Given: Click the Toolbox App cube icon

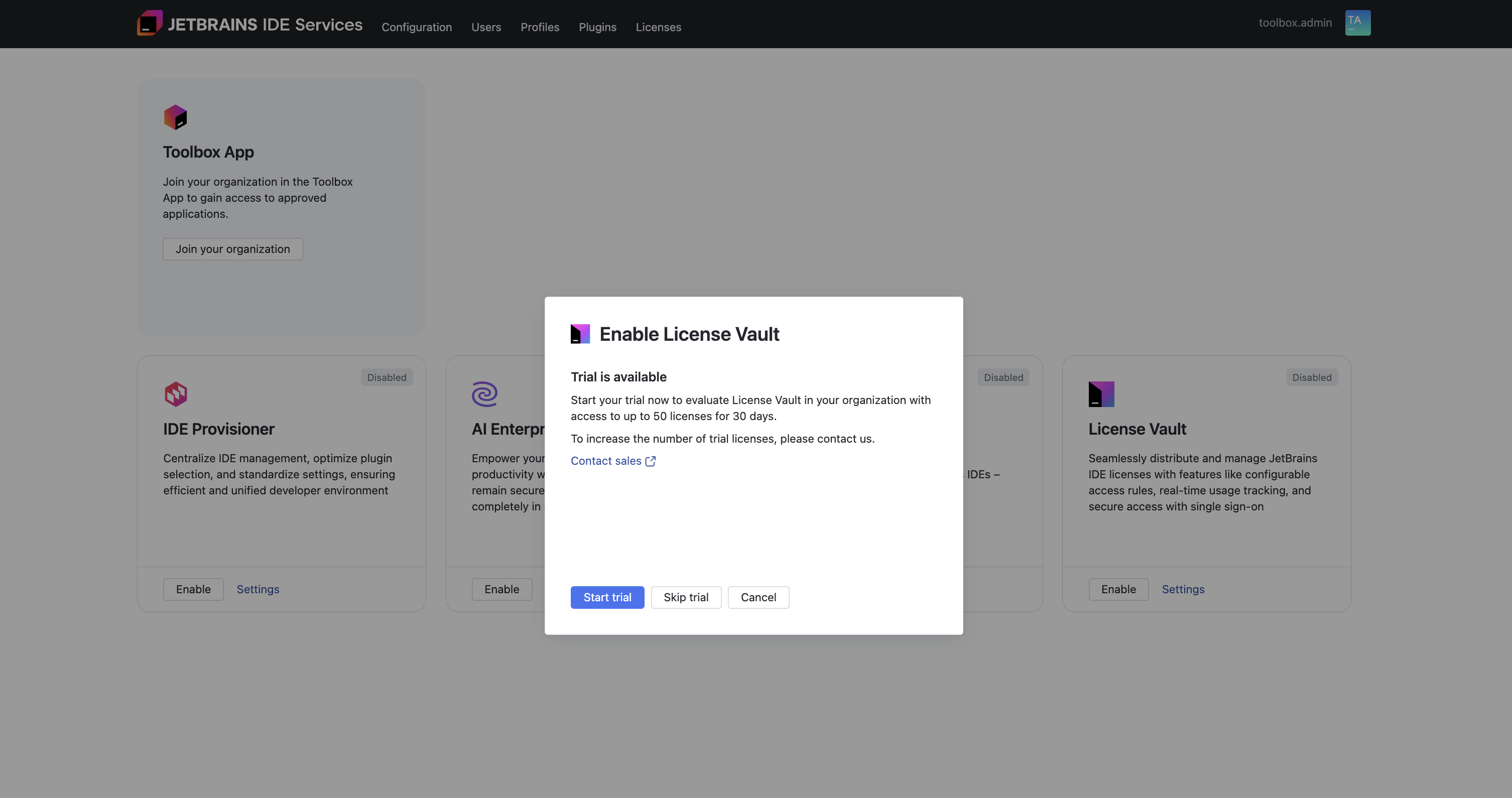Looking at the screenshot, I should tap(175, 117).
